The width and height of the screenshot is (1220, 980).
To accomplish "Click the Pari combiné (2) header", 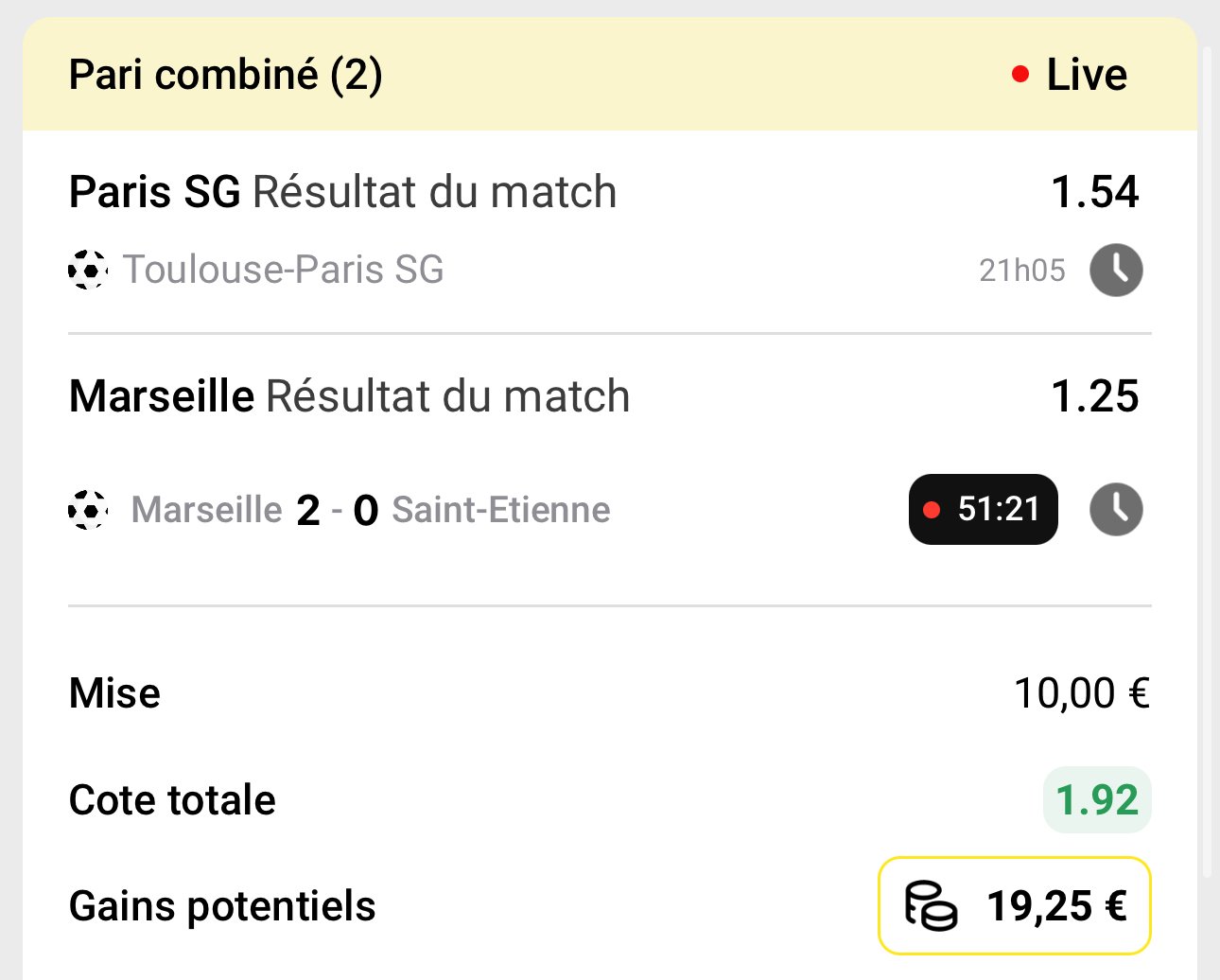I will (x=226, y=75).
